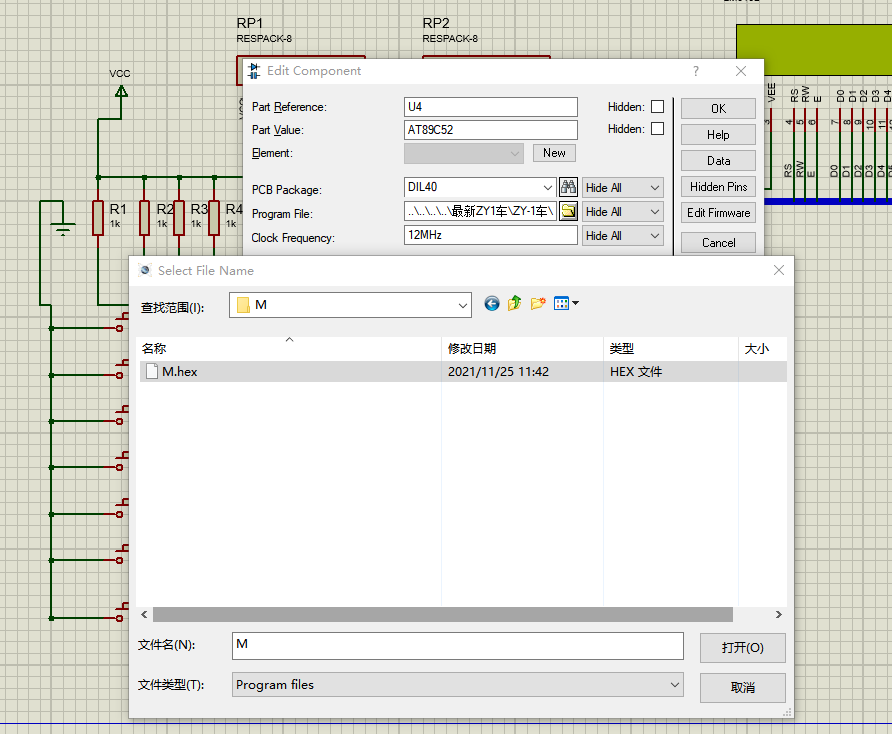This screenshot has width=892, height=734.
Task: Click the ground symbol in schematic
Action: pyautogui.click(x=63, y=229)
